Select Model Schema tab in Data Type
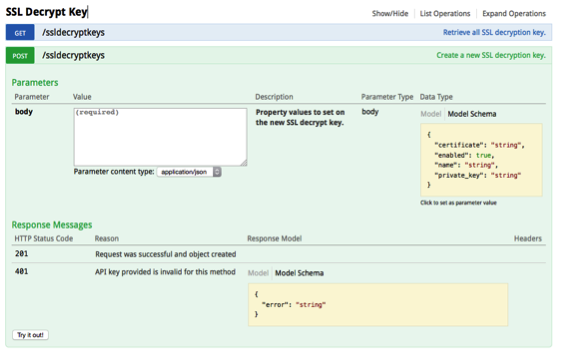 coord(471,114)
